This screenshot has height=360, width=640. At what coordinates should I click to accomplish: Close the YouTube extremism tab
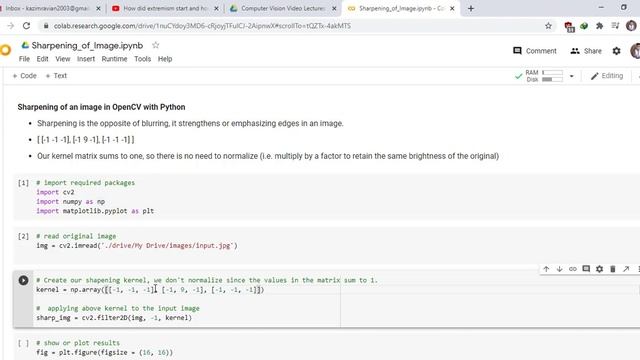(x=216, y=8)
